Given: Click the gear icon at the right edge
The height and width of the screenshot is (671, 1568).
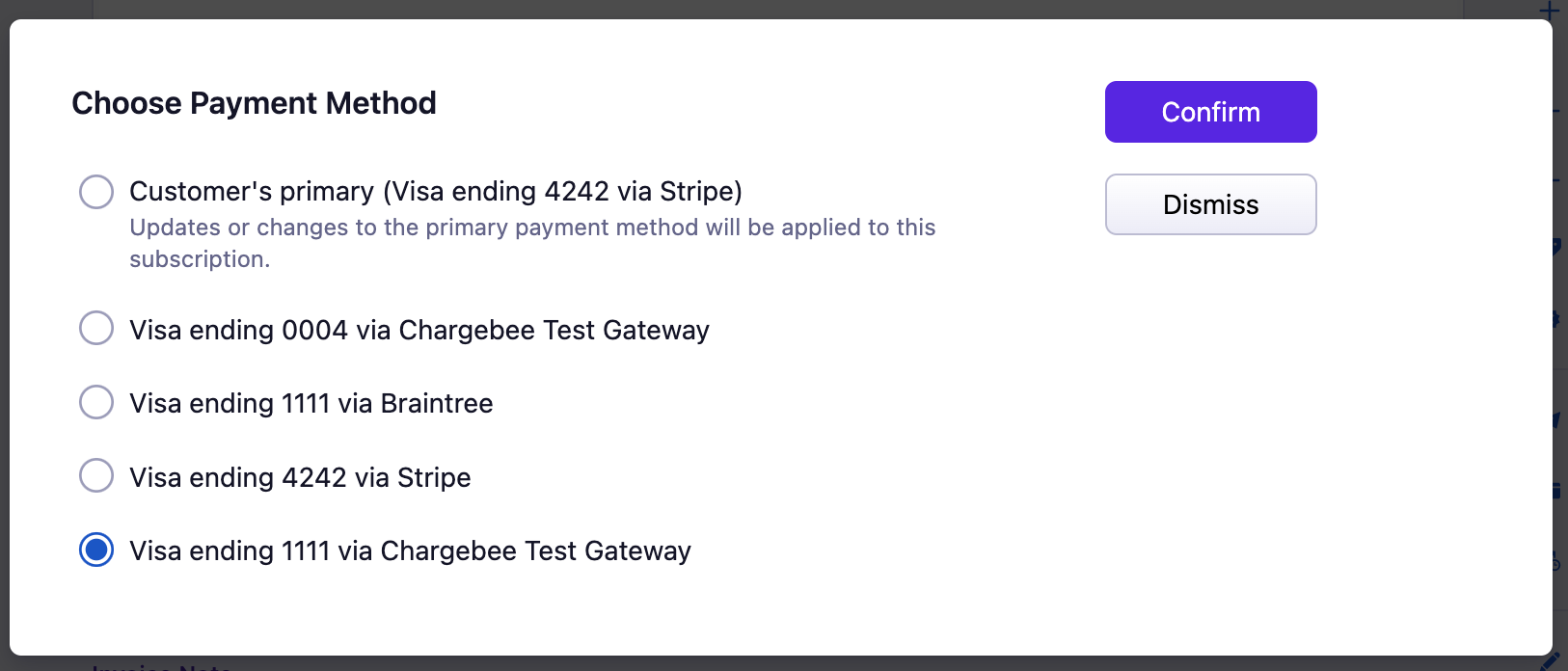Looking at the screenshot, I should 1556,319.
